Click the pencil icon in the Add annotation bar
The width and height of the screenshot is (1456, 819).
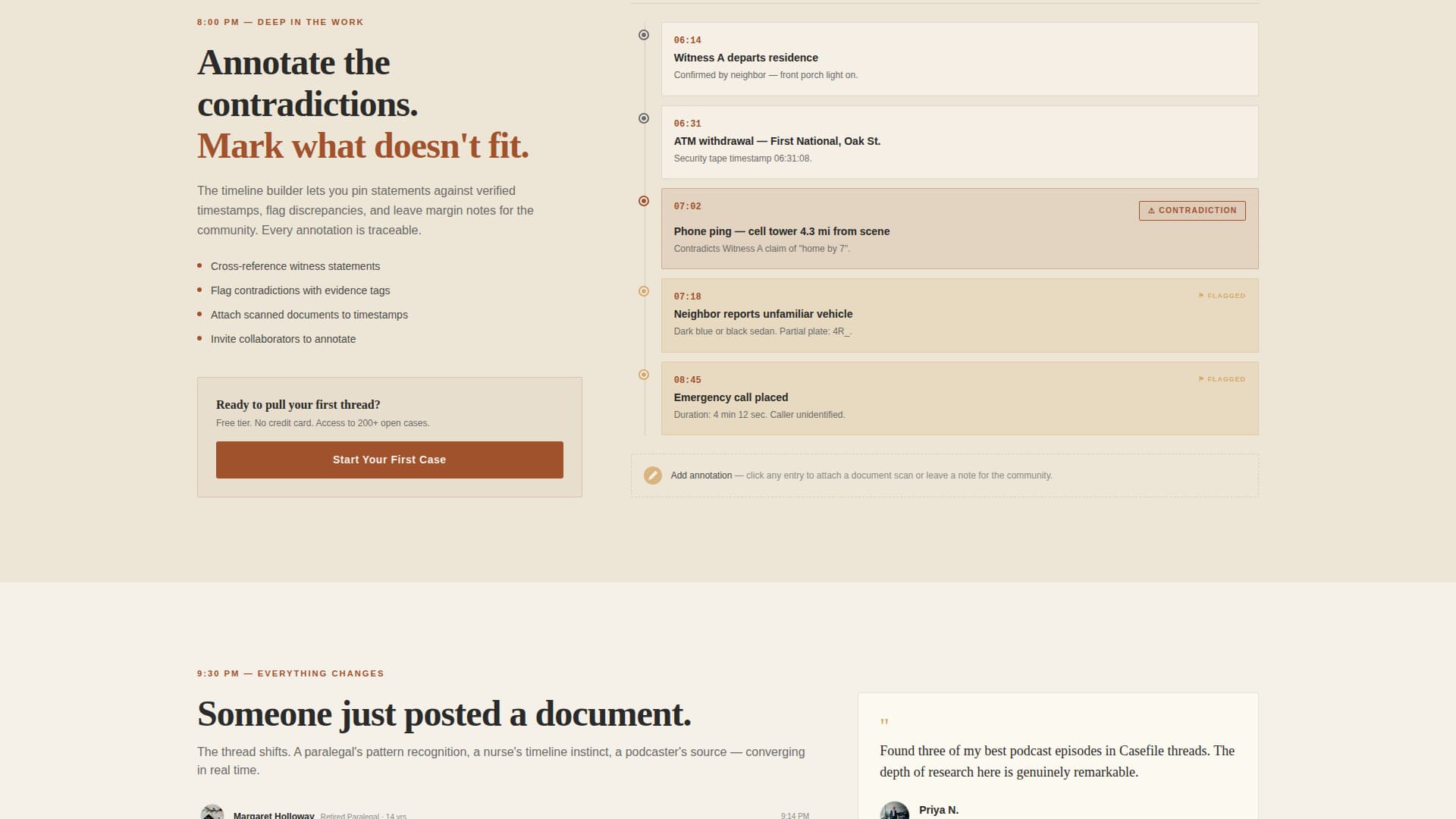coord(653,475)
